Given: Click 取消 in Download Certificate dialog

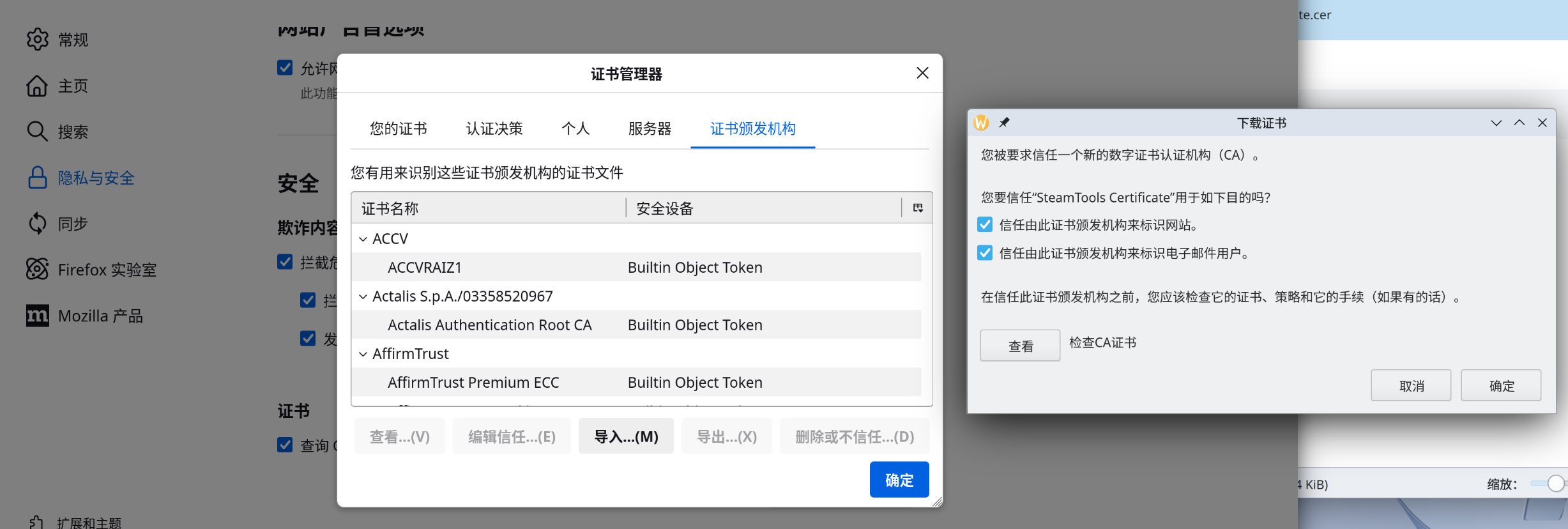Looking at the screenshot, I should (1412, 385).
